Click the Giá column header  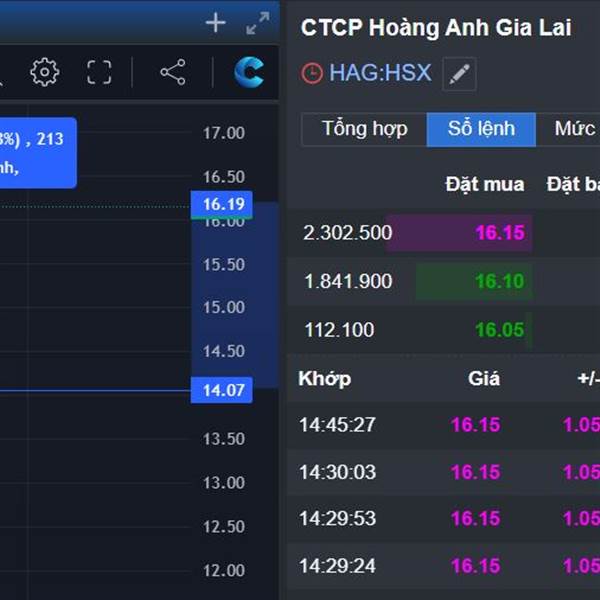click(x=484, y=379)
